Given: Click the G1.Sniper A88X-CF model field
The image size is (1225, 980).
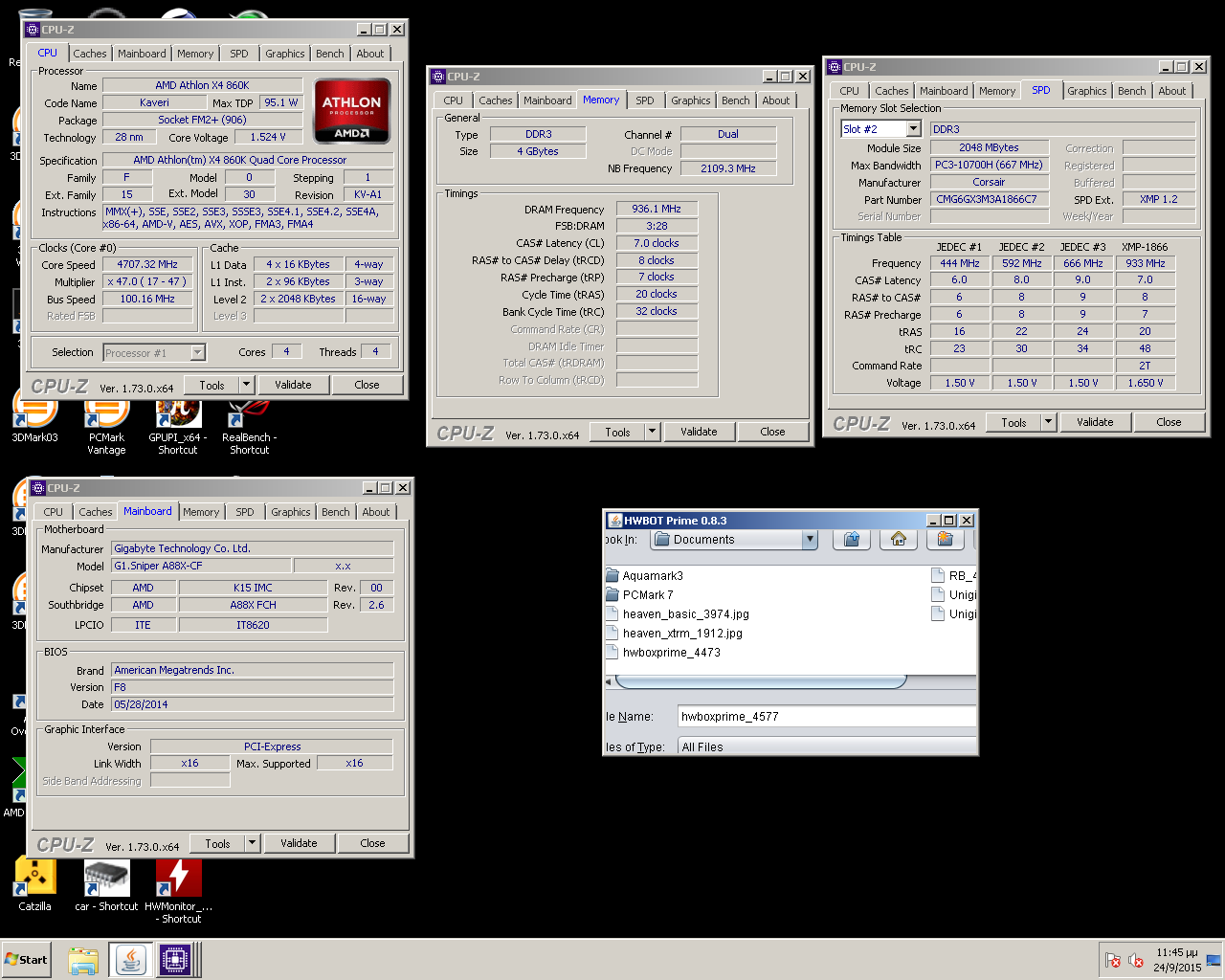Looking at the screenshot, I should point(201,566).
